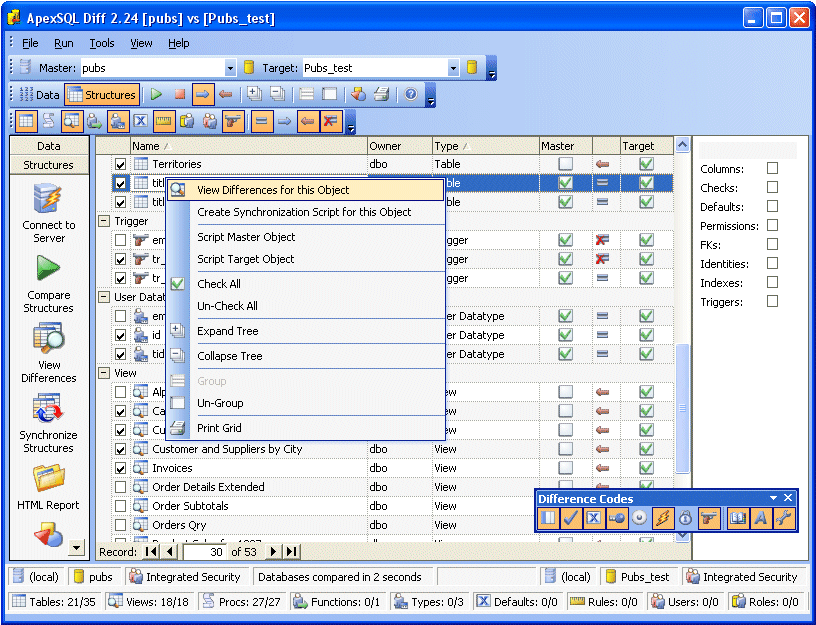816x625 pixels.
Task: Click the Collapse Tree toolbar icon
Action: 278,95
